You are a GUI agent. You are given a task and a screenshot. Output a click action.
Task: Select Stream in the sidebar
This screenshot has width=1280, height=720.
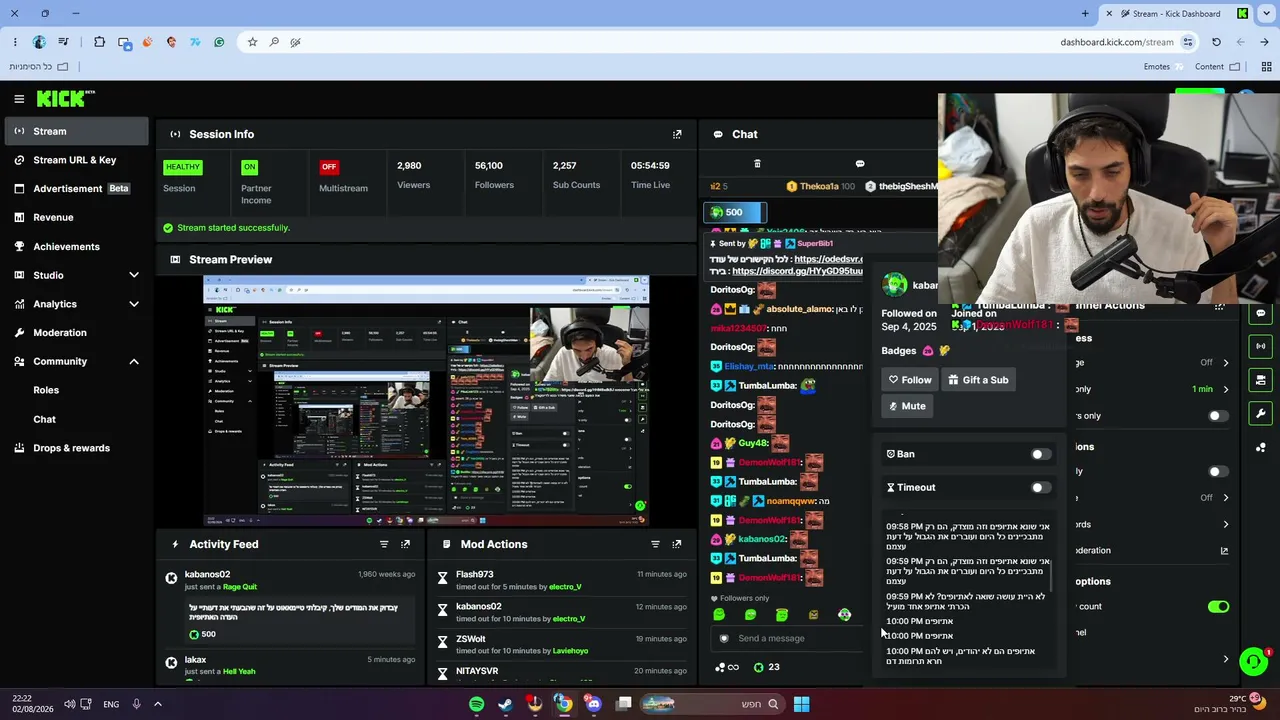pyautogui.click(x=76, y=131)
